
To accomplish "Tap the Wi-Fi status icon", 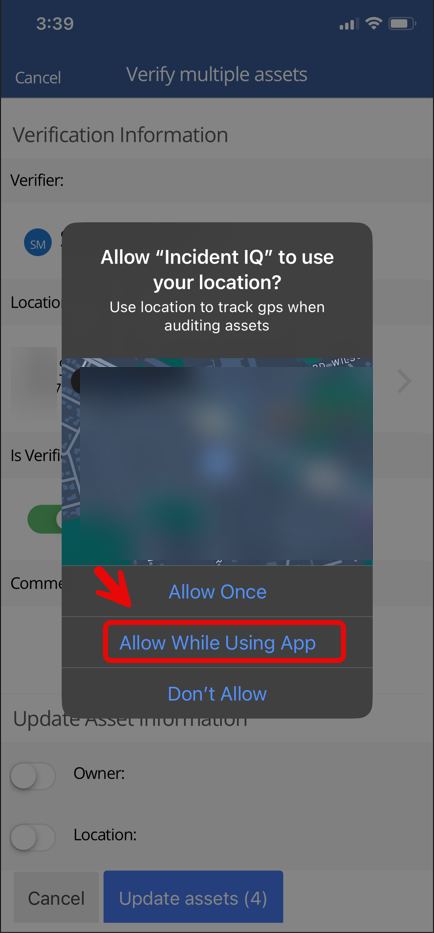I will pyautogui.click(x=373, y=24).
